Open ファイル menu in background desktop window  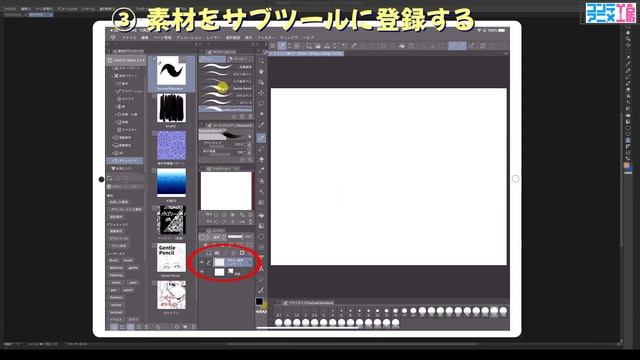coord(10,9)
